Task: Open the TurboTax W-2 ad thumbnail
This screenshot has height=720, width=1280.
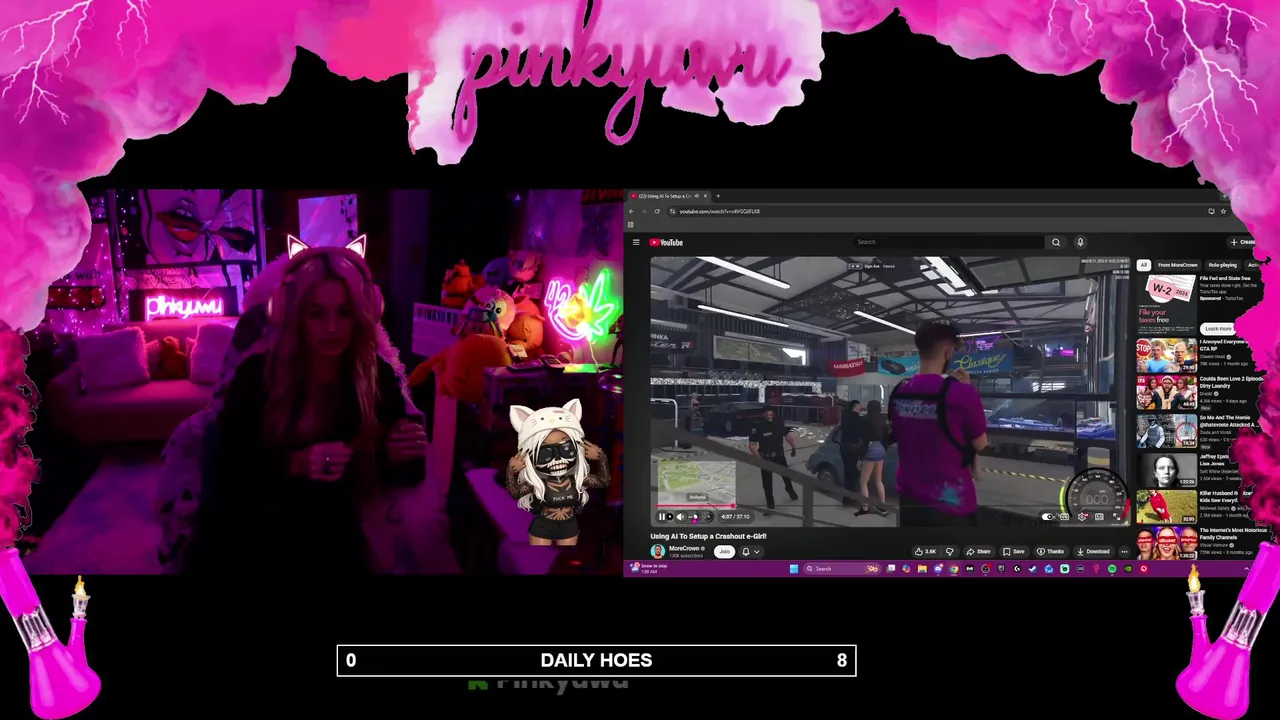Action: click(1166, 304)
